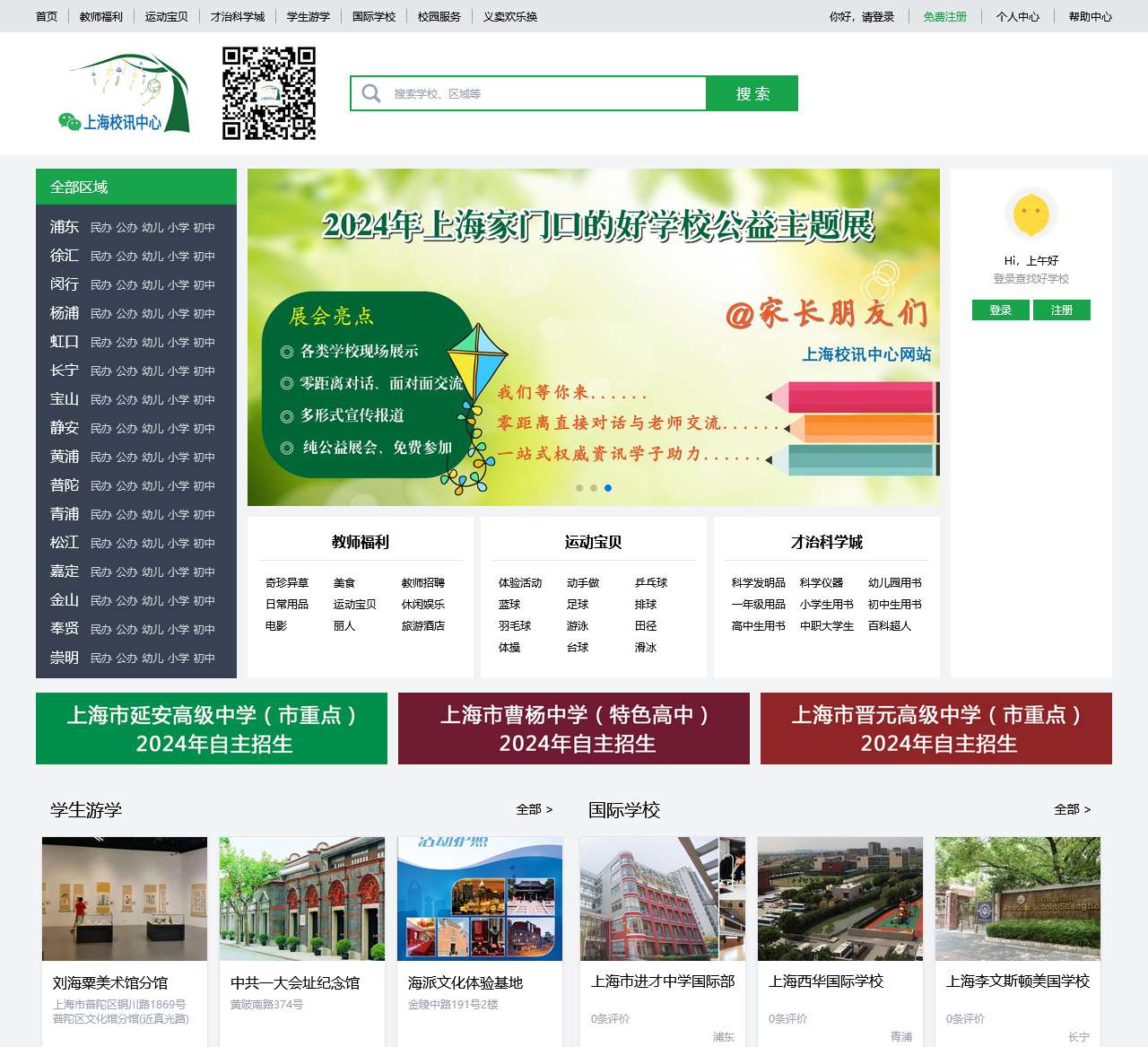Viewport: 1148px width, 1047px height.
Task: Select 崇明 district in sidebar
Action: [x=65, y=658]
